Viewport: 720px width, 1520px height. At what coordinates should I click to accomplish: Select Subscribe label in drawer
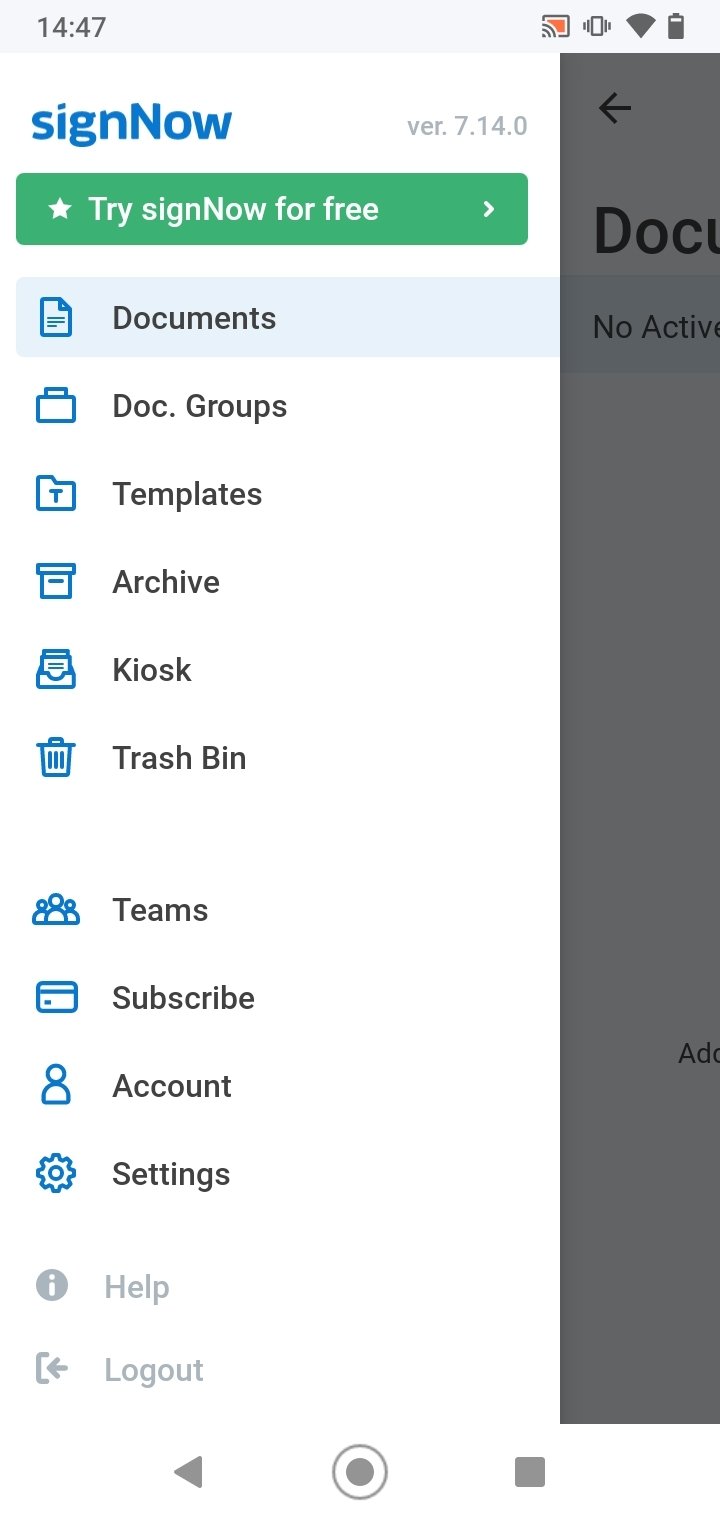(x=183, y=998)
